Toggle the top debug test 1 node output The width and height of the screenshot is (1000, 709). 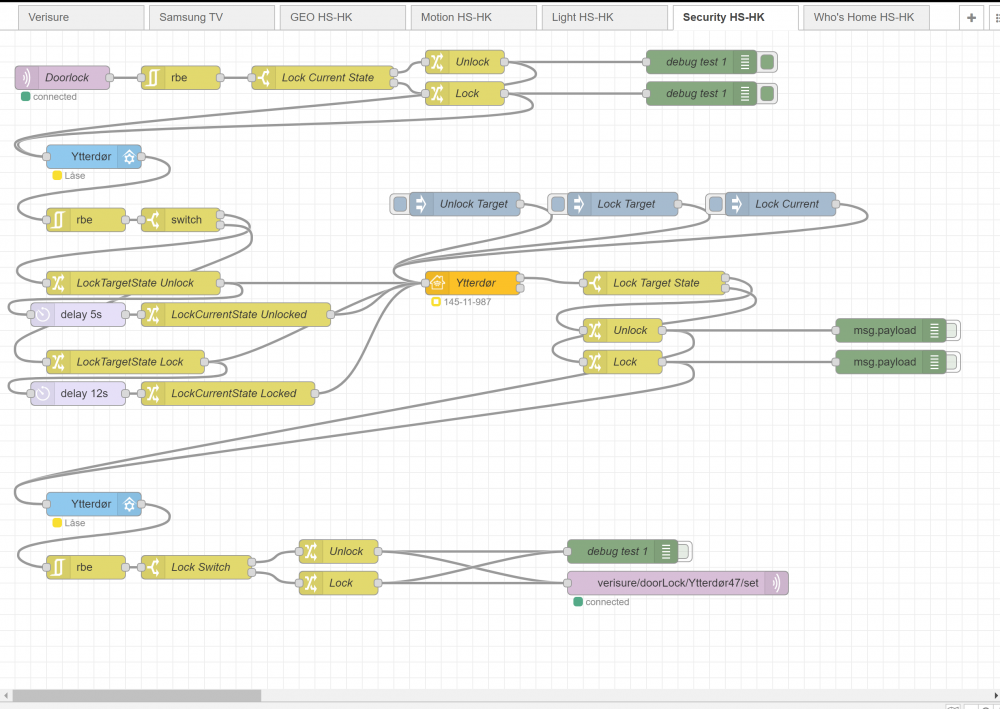point(767,62)
